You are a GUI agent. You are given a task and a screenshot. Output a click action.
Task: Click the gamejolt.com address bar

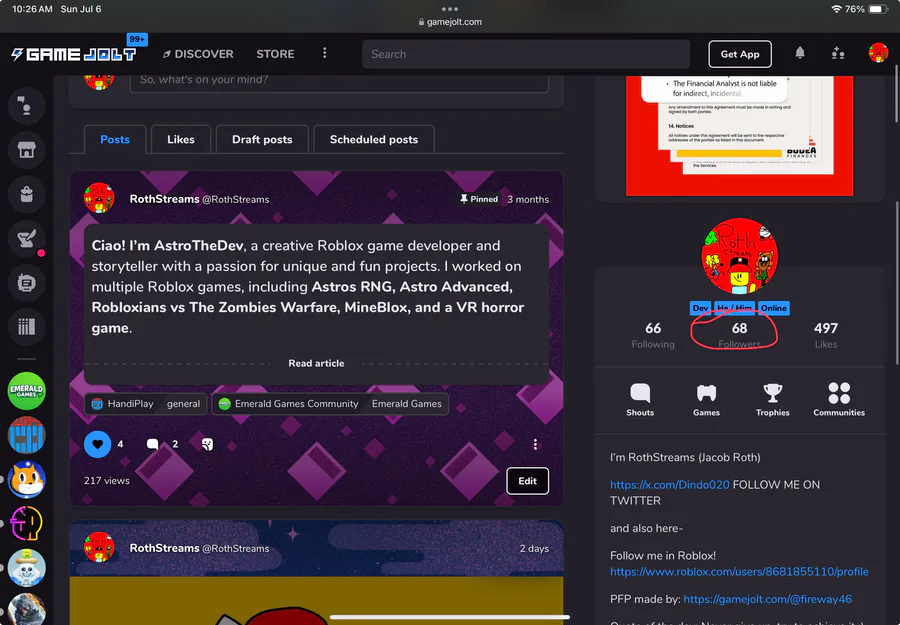coord(450,22)
